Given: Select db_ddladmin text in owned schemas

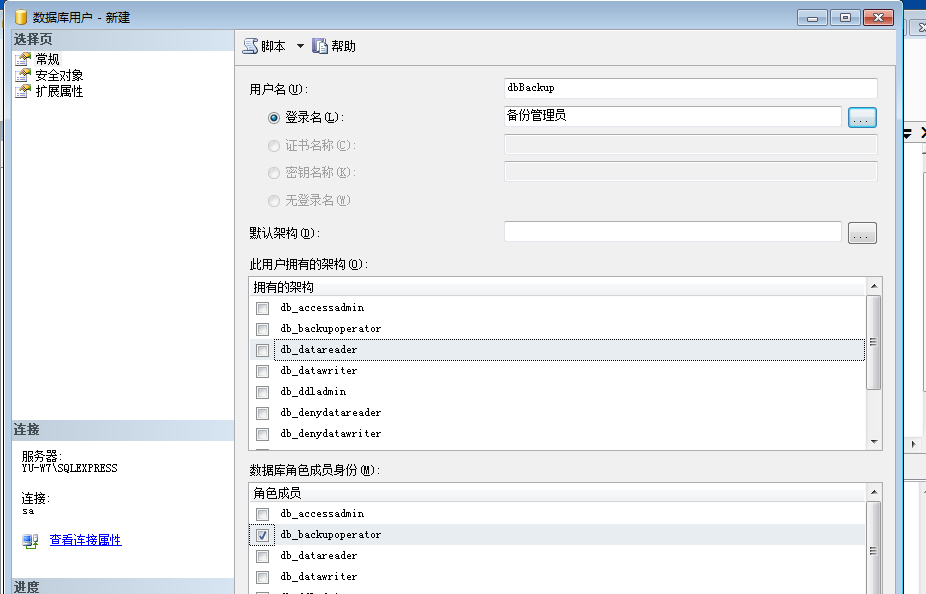Looking at the screenshot, I should 314,391.
